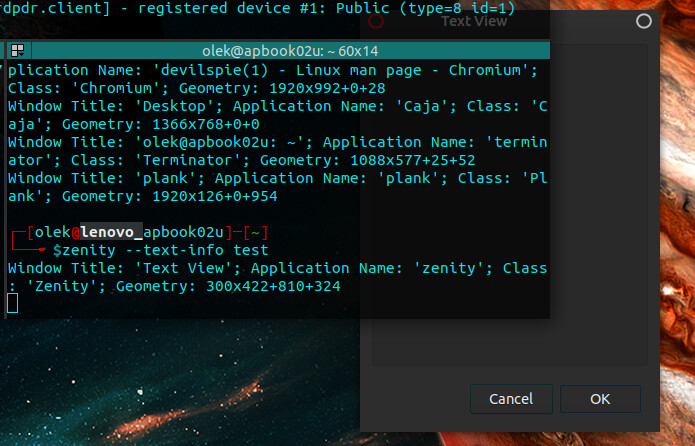The height and width of the screenshot is (446, 695).
Task: Close the Text View dialog with red circle
Action: (376, 21)
